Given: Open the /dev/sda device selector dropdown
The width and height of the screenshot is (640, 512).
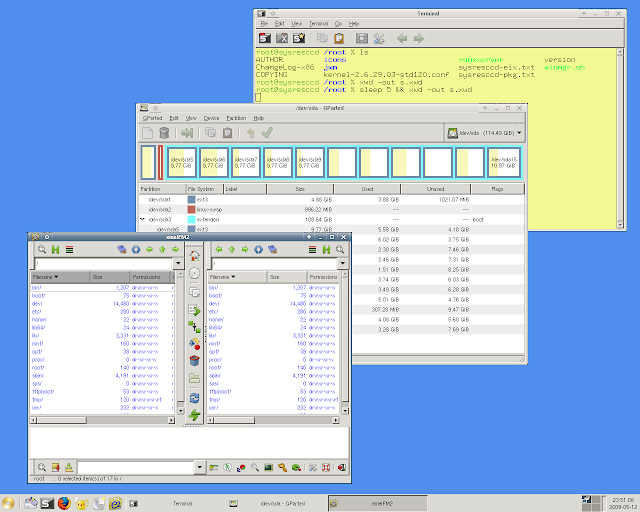Looking at the screenshot, I should (x=484, y=133).
